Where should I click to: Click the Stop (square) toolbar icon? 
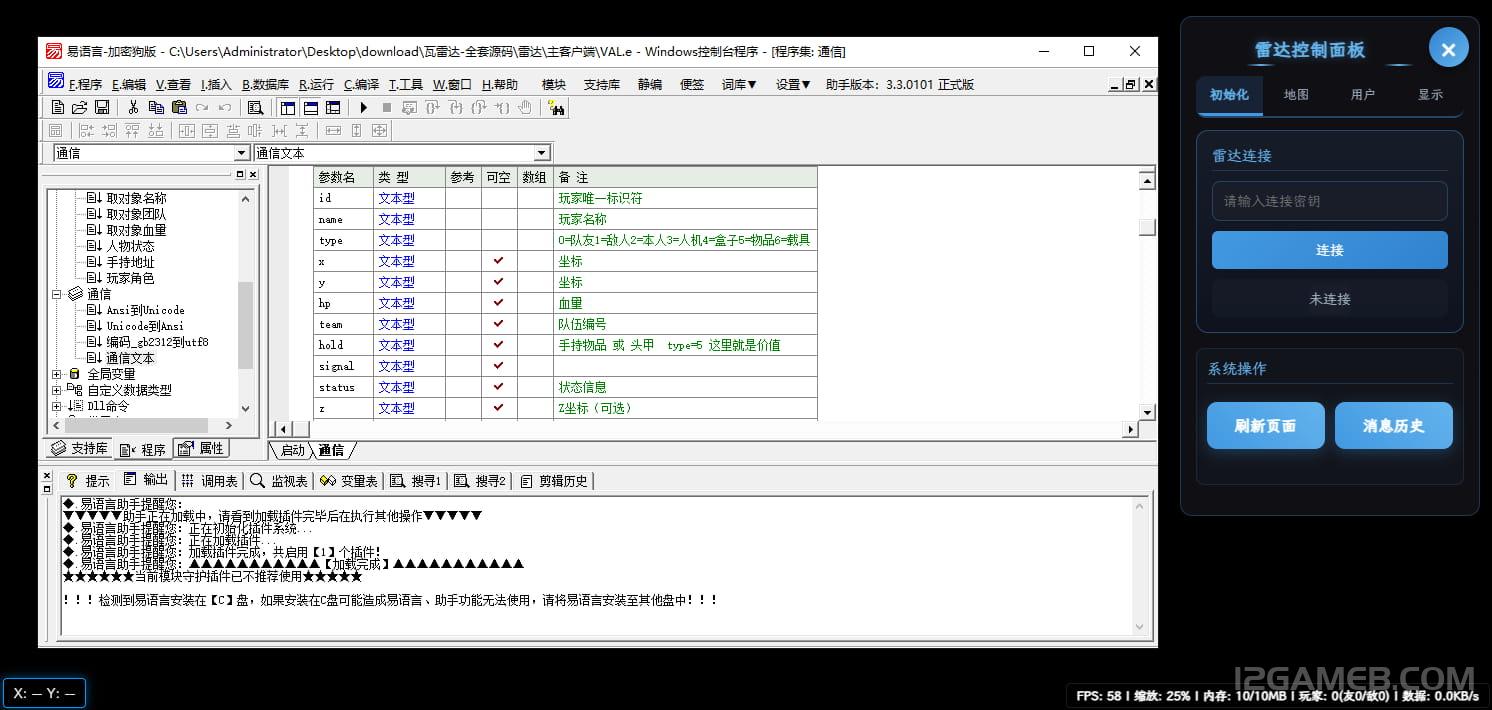tap(387, 107)
